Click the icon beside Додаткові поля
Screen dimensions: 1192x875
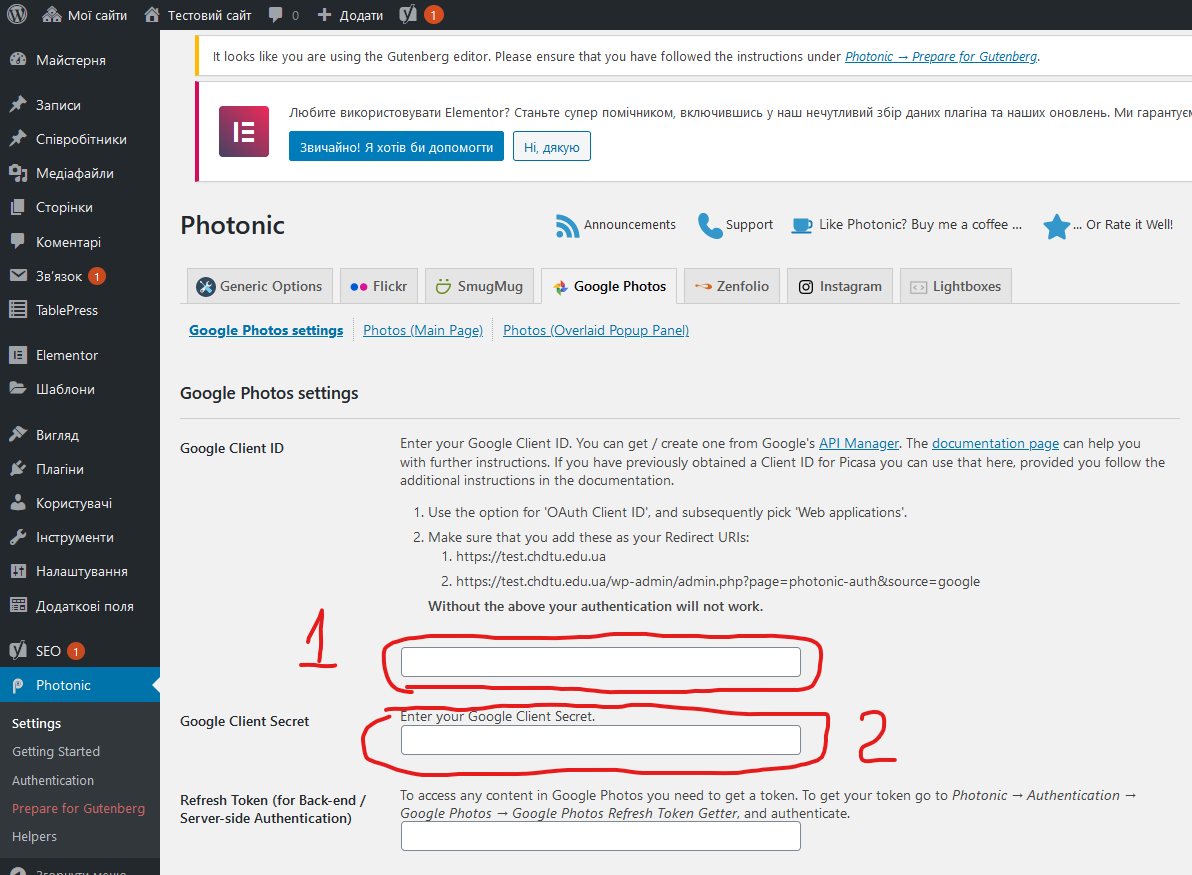(18, 605)
